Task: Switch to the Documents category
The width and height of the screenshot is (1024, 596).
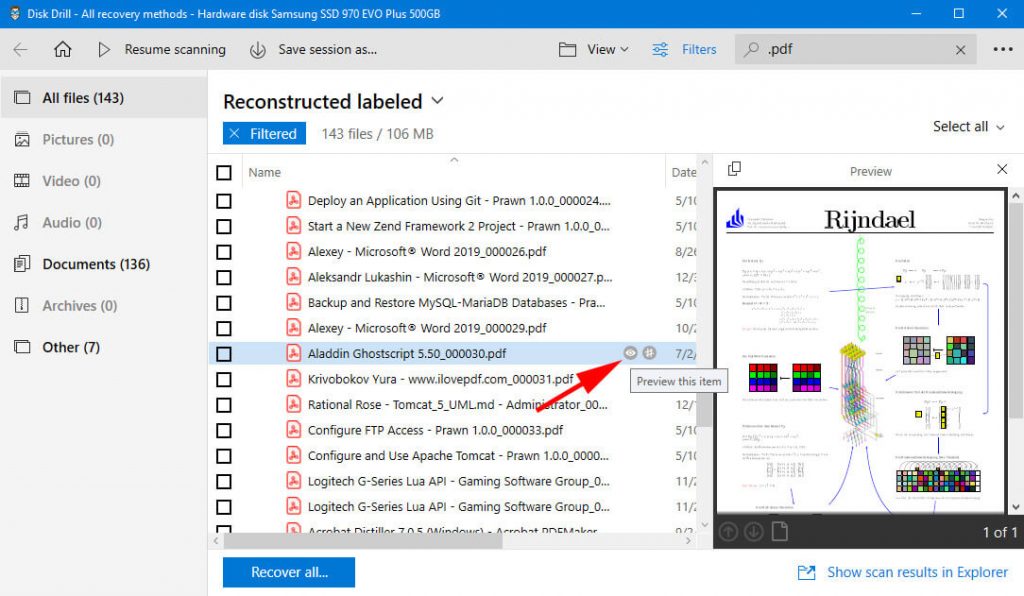Action: (90, 264)
